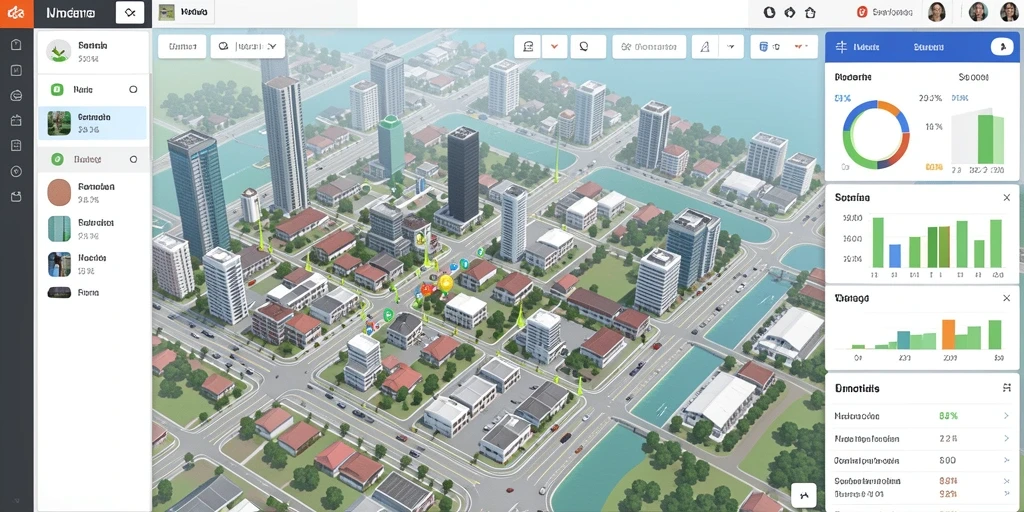Select the highlighted forest thumbnail list item
This screenshot has height=512, width=1024.
pos(93,123)
